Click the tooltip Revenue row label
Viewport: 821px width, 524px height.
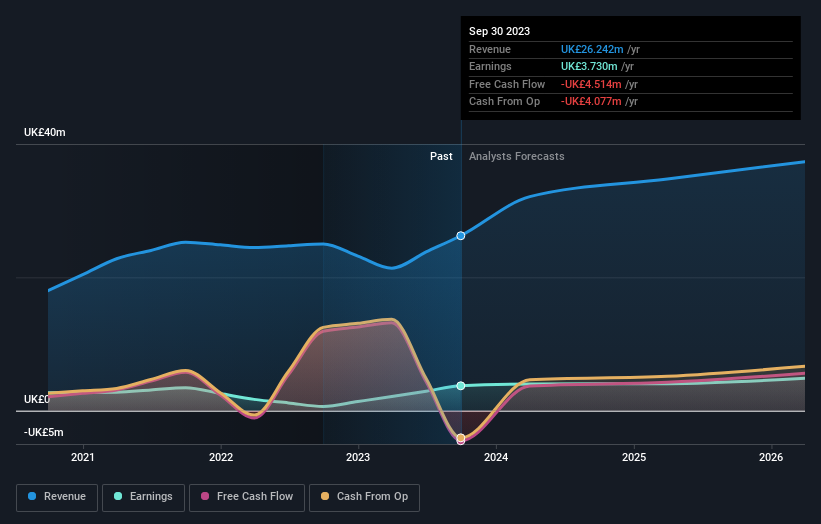point(490,49)
